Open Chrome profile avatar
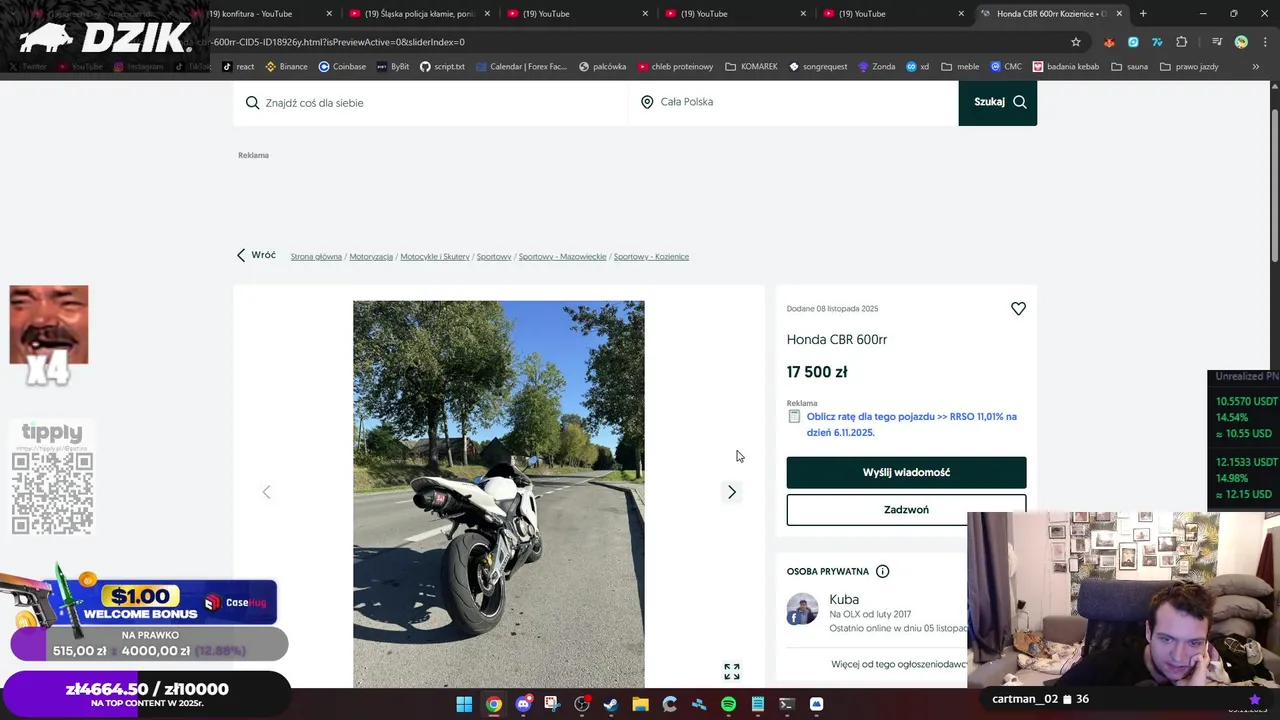The image size is (1280, 720). point(1241,42)
